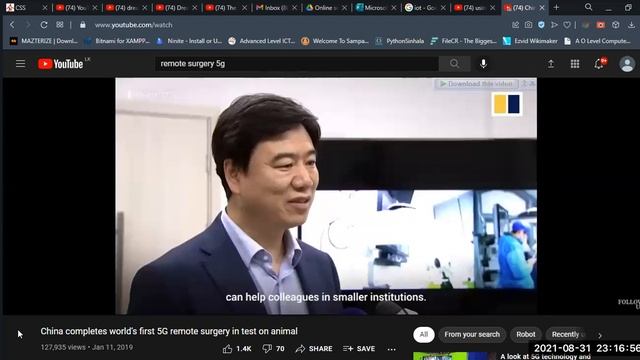
Task: Click the site padlock security icon
Action: [83, 25]
